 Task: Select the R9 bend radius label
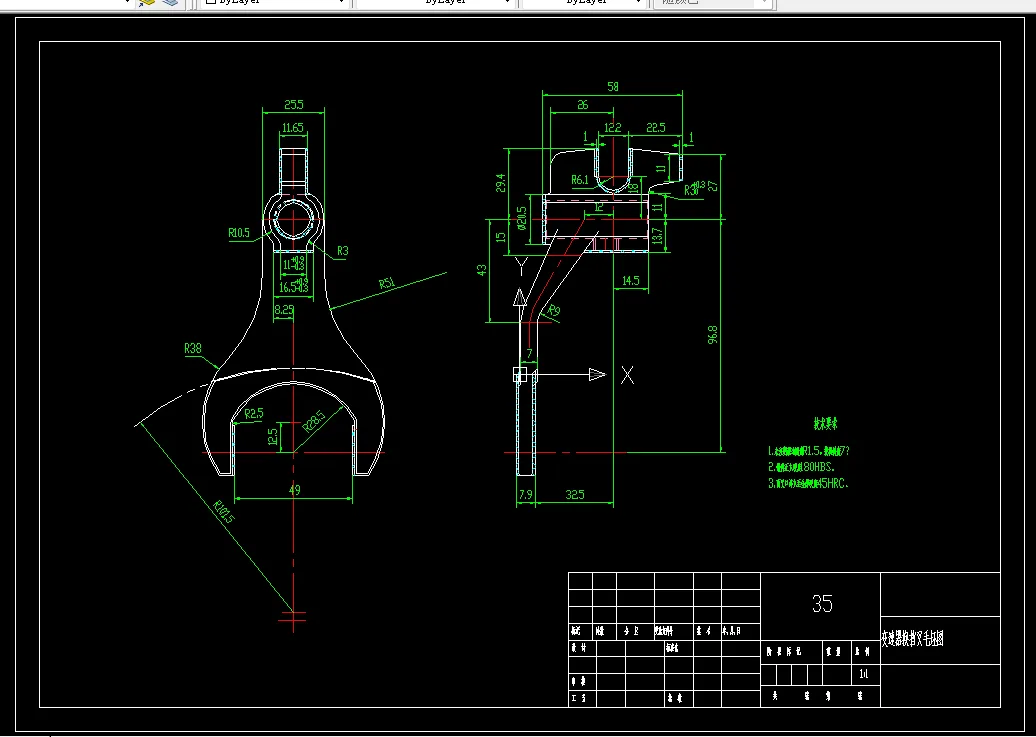pyautogui.click(x=554, y=311)
